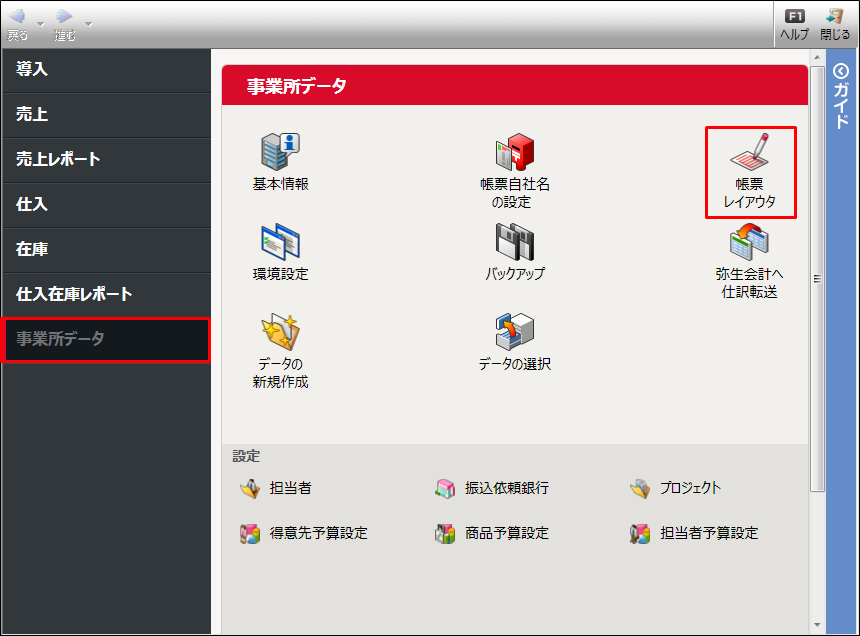Open ヘルプ with the F1 icon

[x=794, y=16]
